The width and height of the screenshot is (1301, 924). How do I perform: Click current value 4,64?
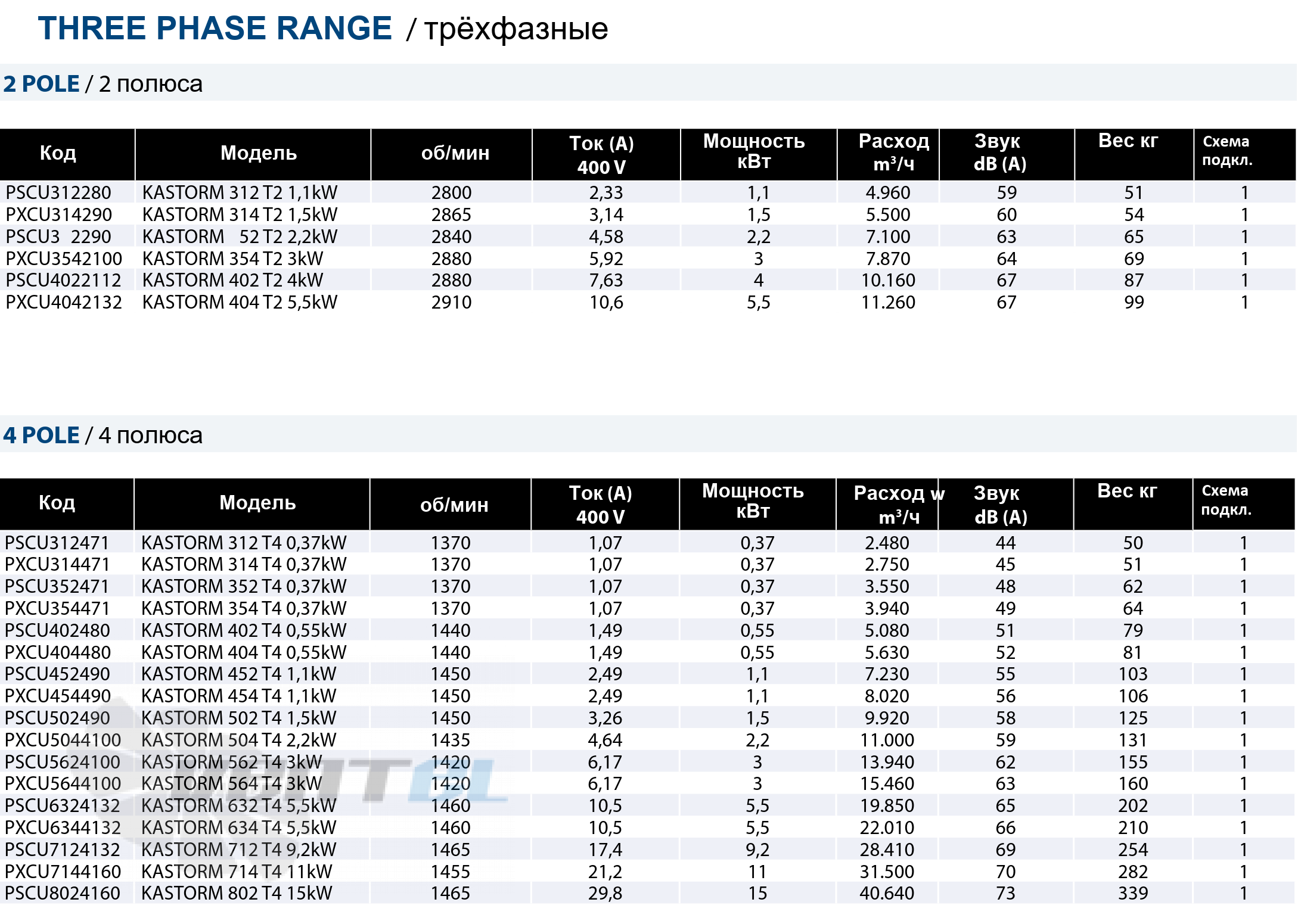(605, 740)
